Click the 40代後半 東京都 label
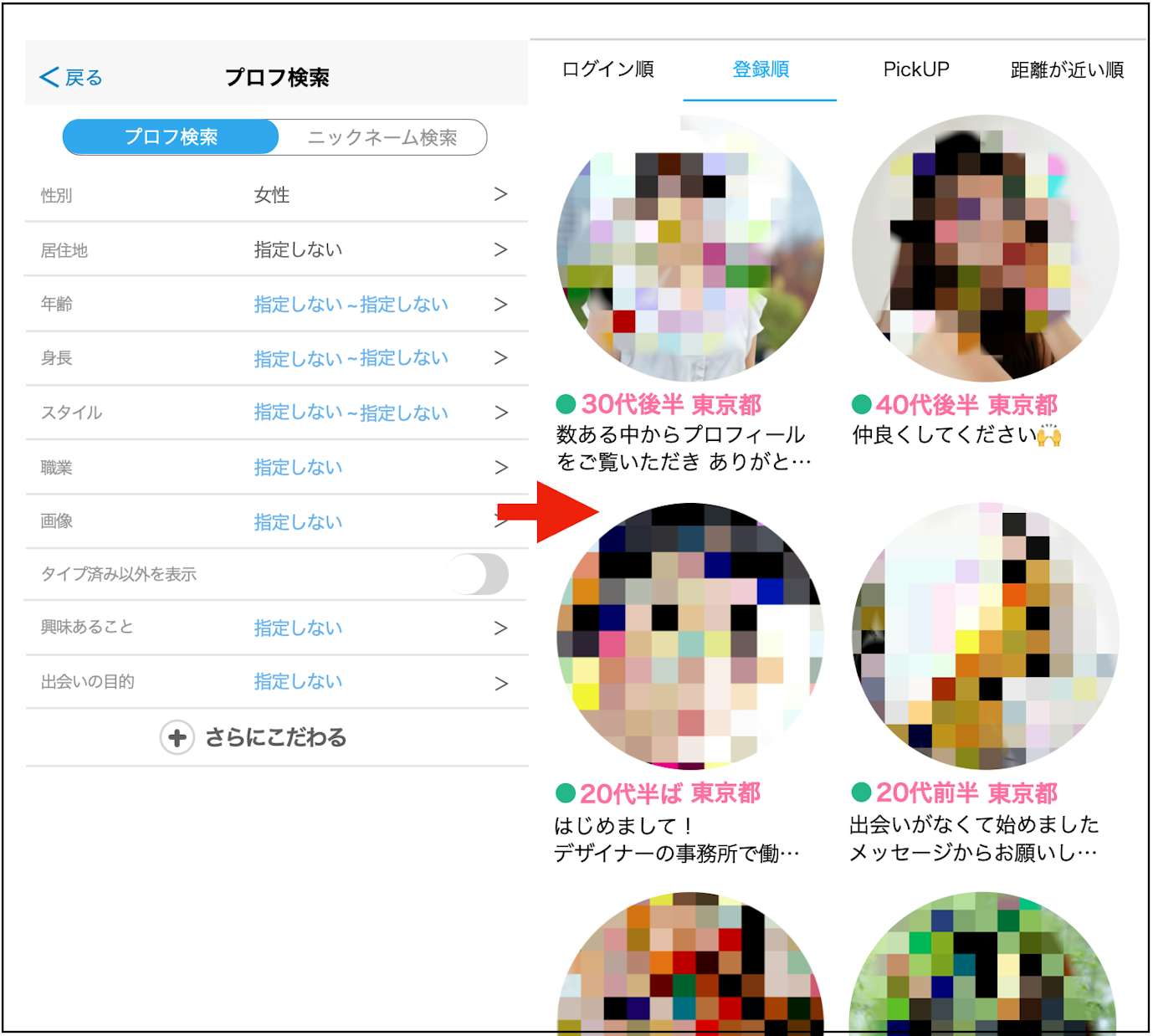 coord(966,405)
